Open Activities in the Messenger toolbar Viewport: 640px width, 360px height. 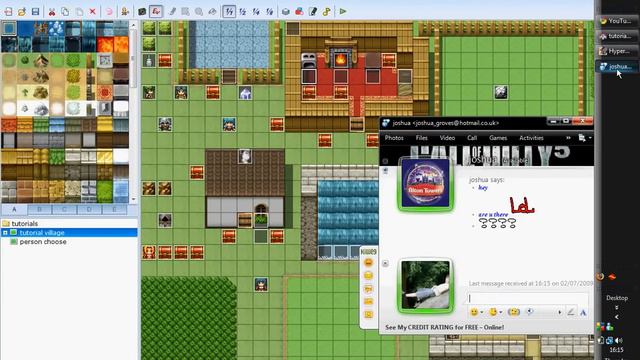pos(531,138)
